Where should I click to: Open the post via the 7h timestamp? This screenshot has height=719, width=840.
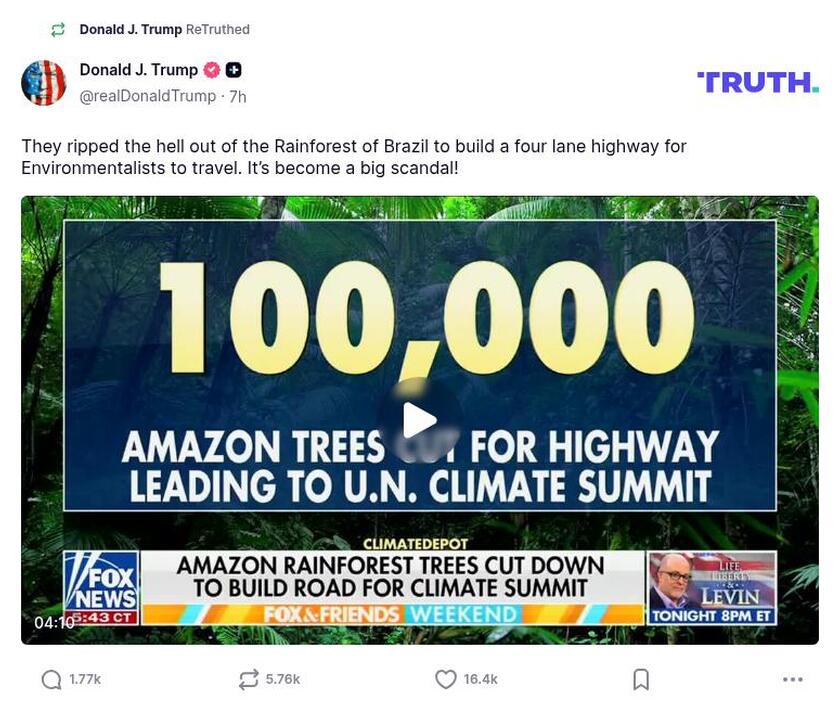238,97
